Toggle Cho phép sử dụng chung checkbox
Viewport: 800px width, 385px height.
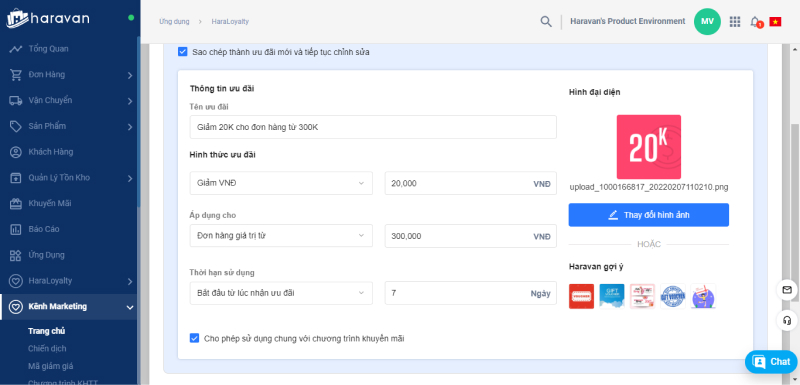click(x=194, y=338)
